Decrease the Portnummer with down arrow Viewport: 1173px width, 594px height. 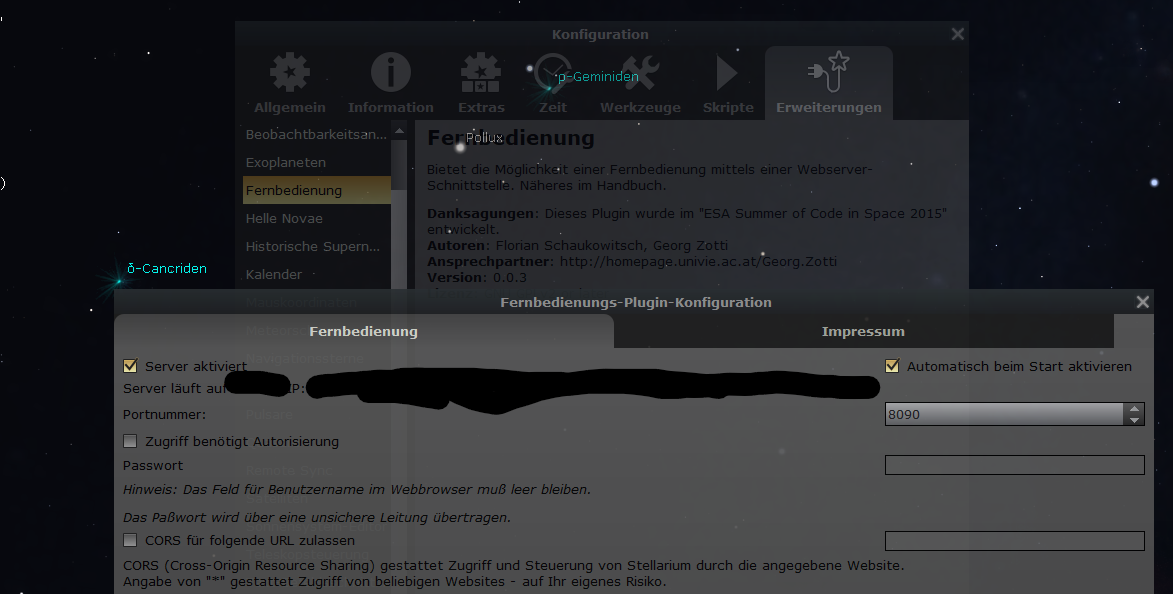pos(1134,420)
